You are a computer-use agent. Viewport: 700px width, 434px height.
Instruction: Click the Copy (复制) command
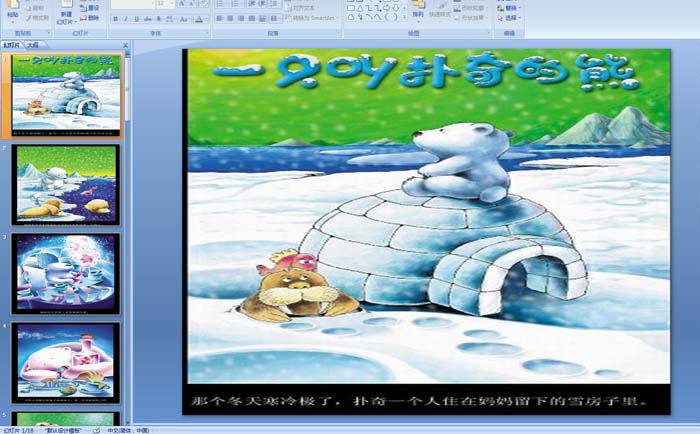click(37, 8)
